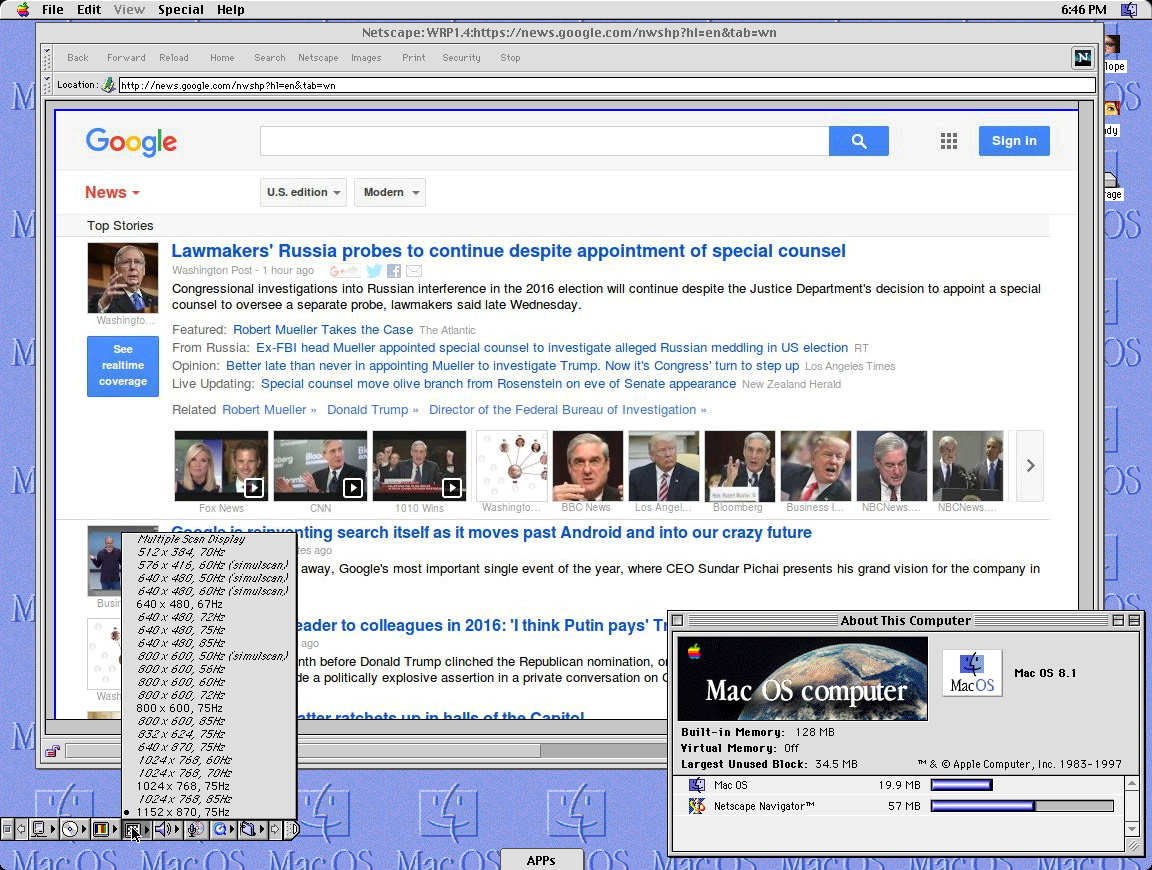Select 800 x 600, 75Hz resolution

tap(209, 708)
